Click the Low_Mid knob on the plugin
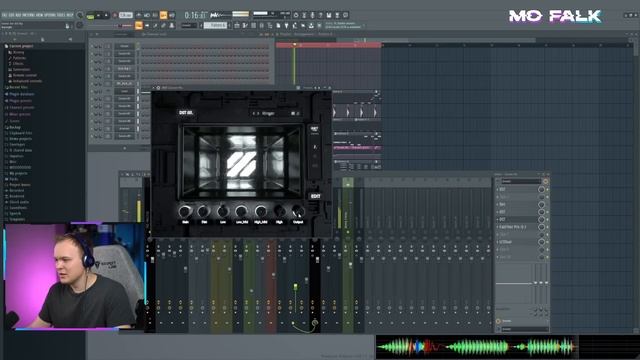 (241, 211)
